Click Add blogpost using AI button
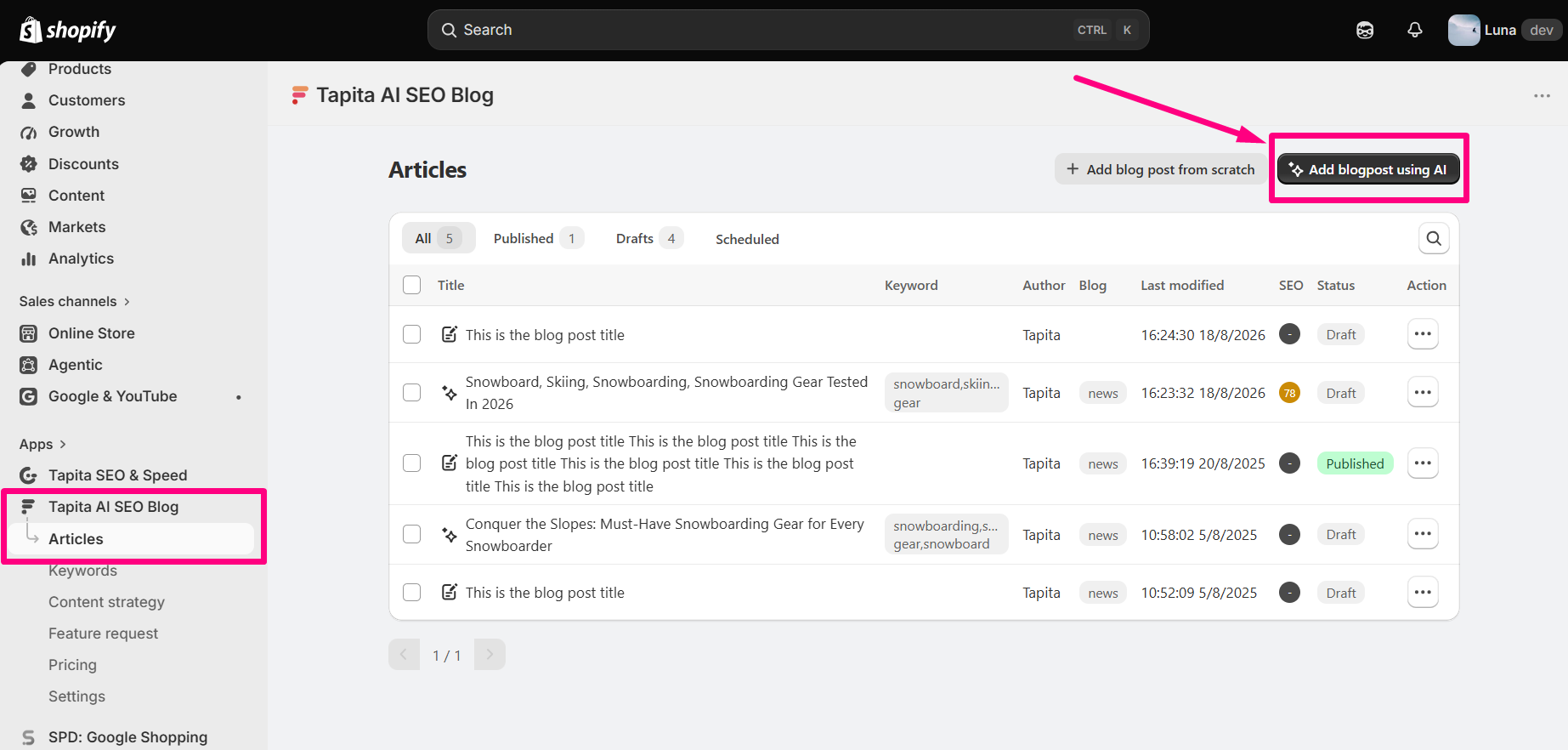This screenshot has width=1568, height=750. [1368, 169]
